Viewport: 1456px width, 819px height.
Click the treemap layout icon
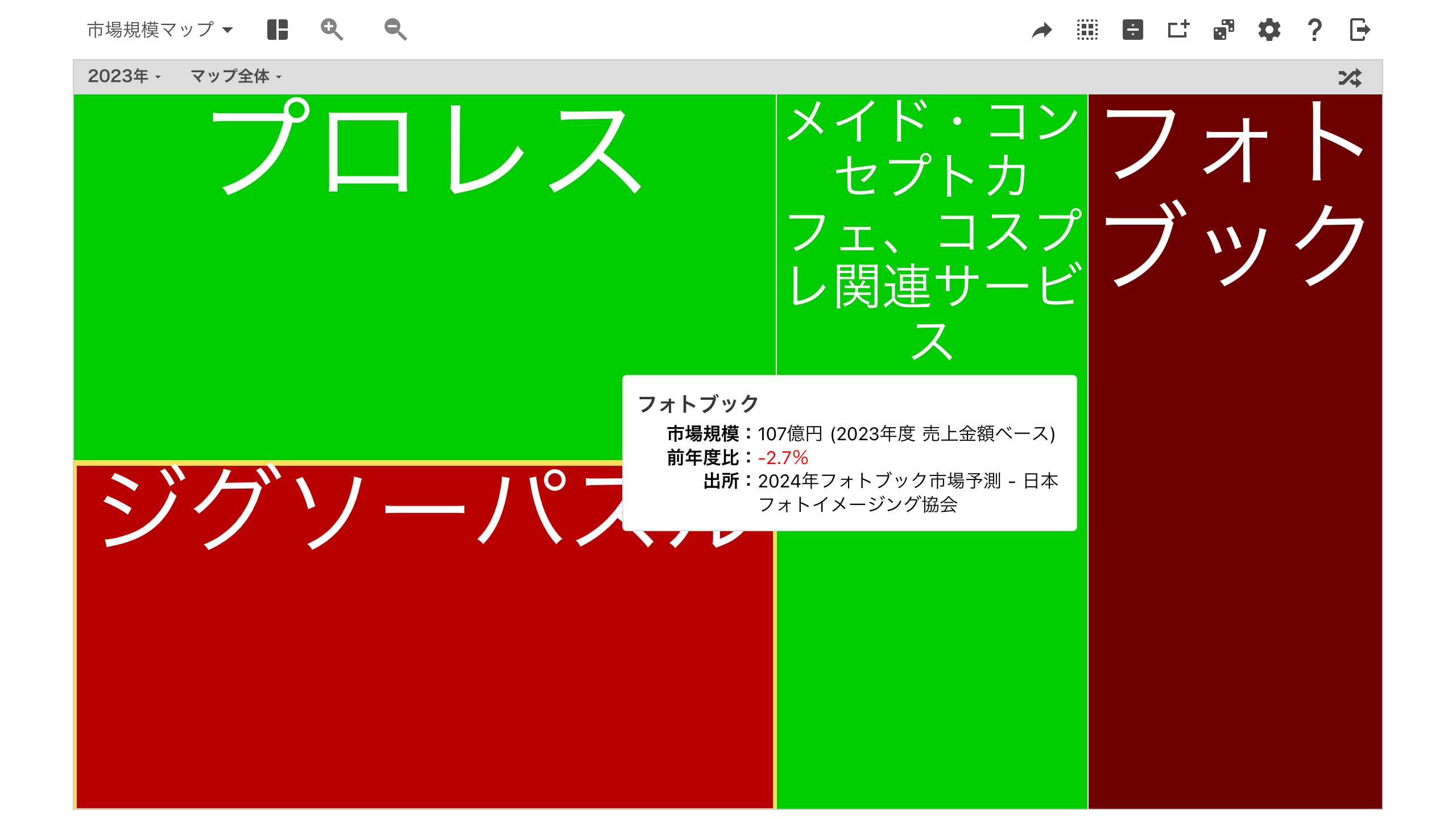pyautogui.click(x=278, y=30)
